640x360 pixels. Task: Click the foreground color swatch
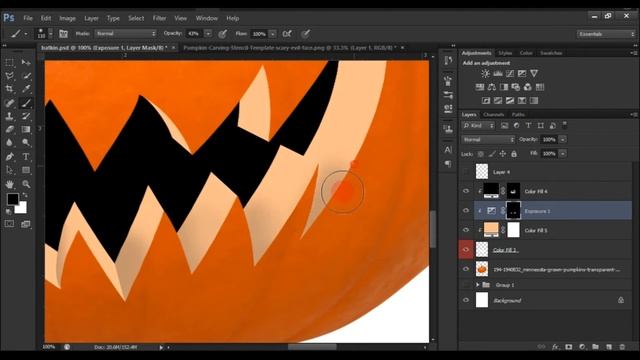pos(13,199)
